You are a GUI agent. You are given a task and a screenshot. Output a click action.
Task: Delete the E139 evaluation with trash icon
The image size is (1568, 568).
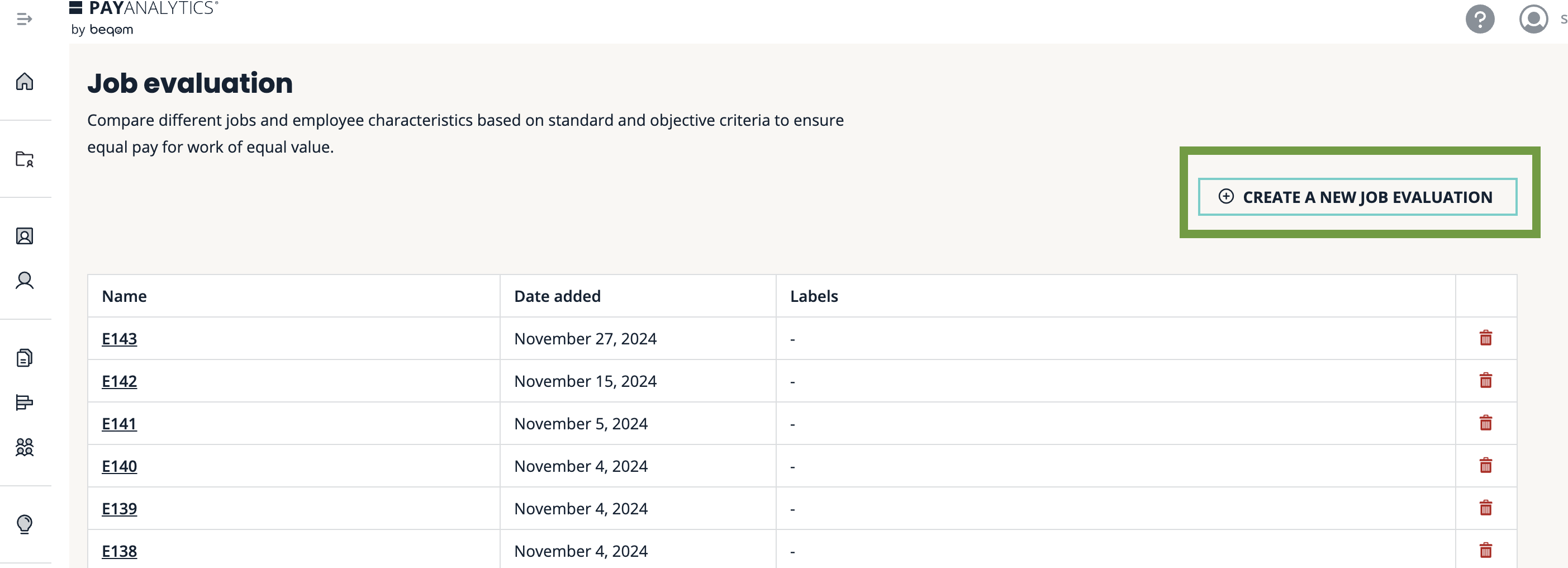tap(1485, 508)
